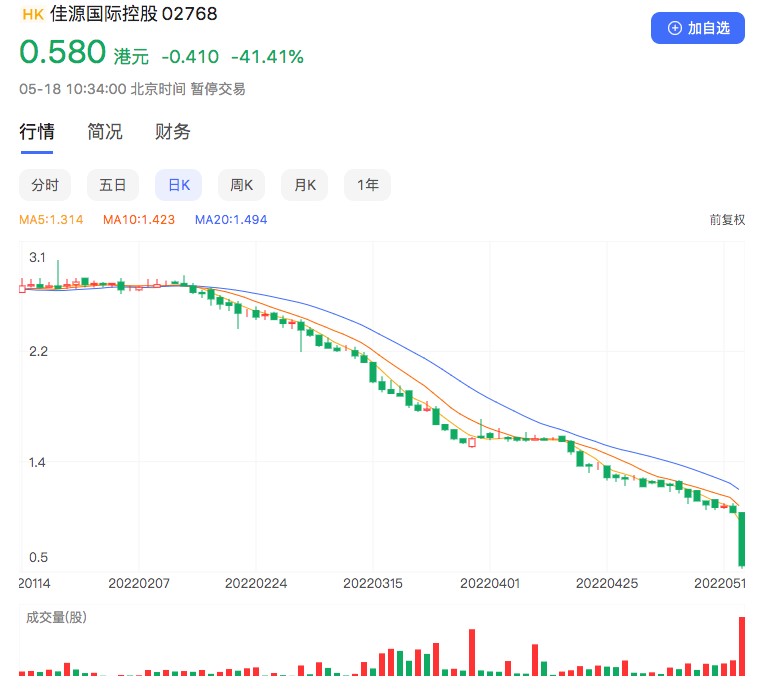
Task: Click the MA10 indicator label
Action: pyautogui.click(x=139, y=220)
